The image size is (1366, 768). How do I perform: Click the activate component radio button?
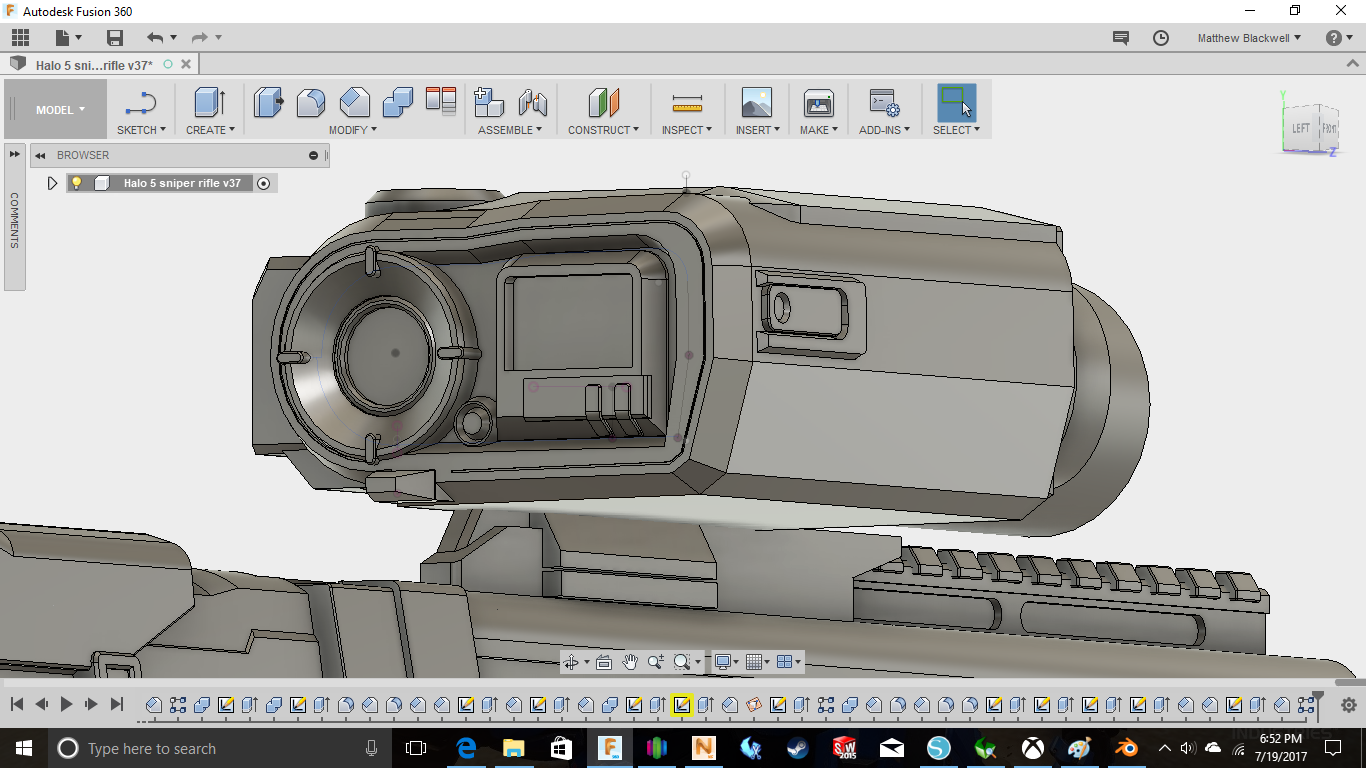264,183
